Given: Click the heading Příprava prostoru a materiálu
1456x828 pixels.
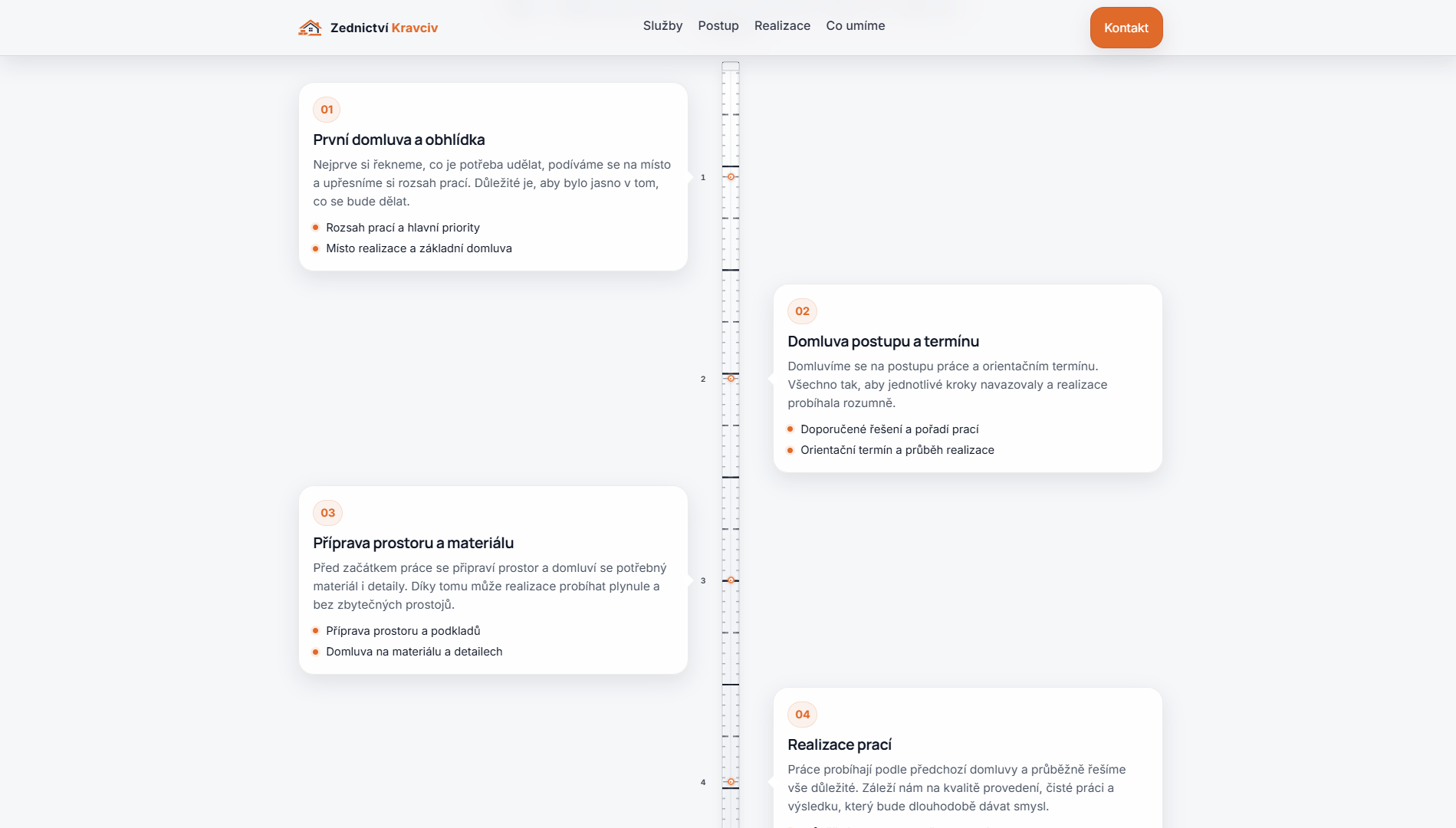Looking at the screenshot, I should [413, 543].
